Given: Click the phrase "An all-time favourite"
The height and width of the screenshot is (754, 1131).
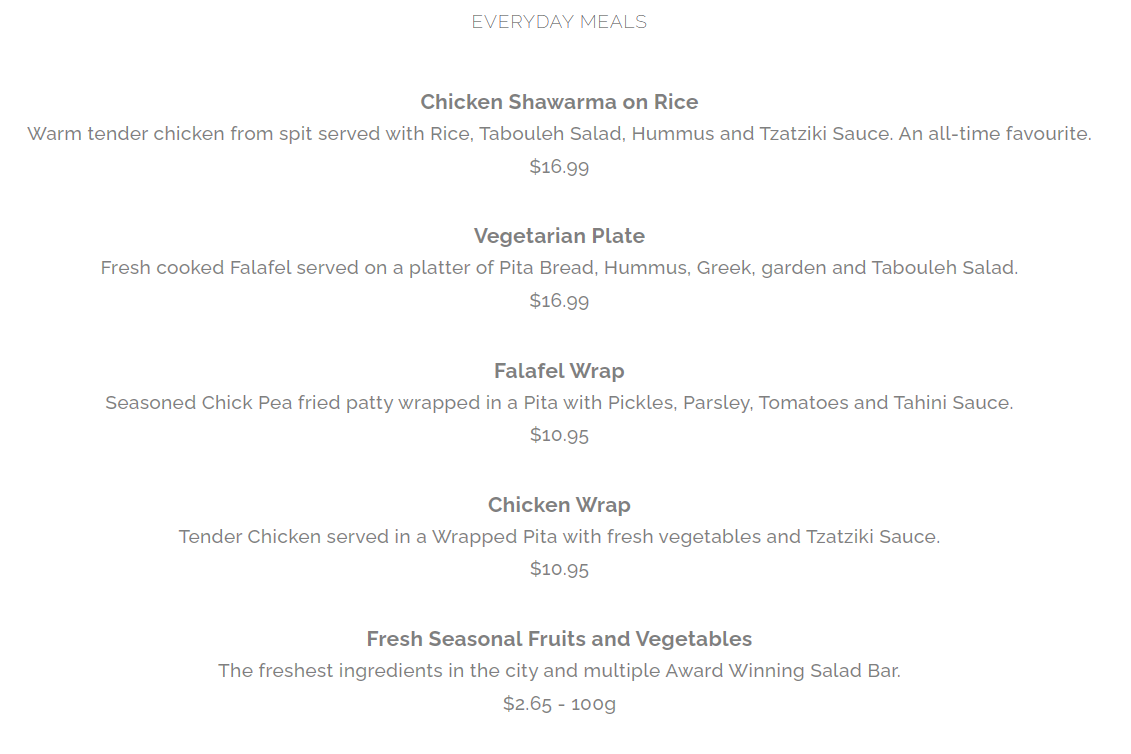Looking at the screenshot, I should 994,134.
